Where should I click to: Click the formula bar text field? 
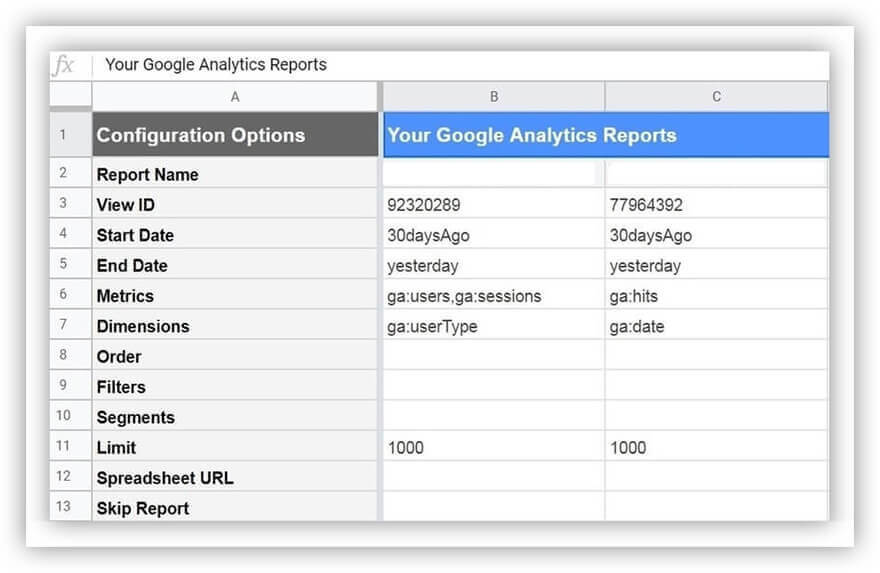point(460,65)
